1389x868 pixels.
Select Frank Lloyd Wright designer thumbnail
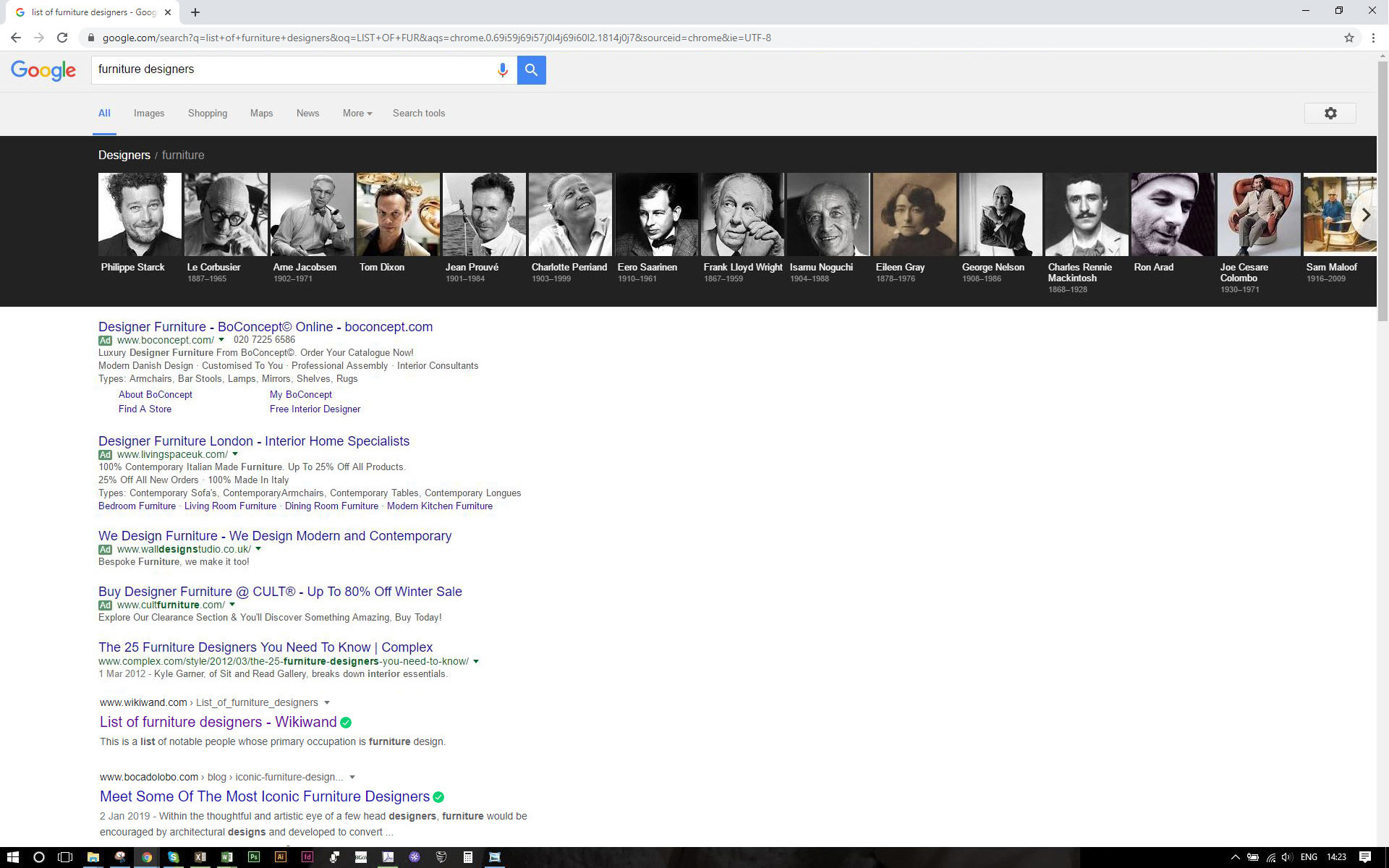coord(742,215)
